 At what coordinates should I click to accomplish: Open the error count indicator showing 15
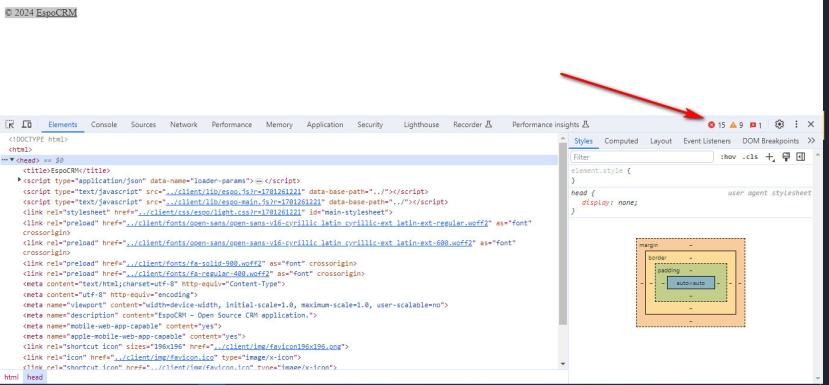(x=716, y=125)
